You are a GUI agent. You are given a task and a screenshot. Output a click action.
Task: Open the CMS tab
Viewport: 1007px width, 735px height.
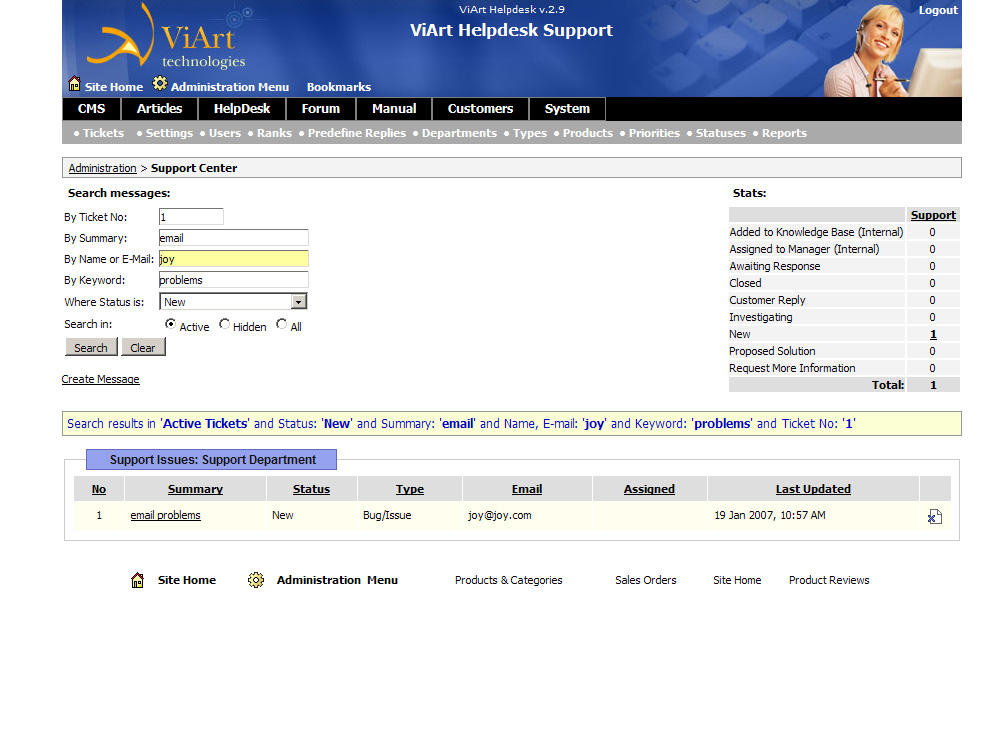91,109
